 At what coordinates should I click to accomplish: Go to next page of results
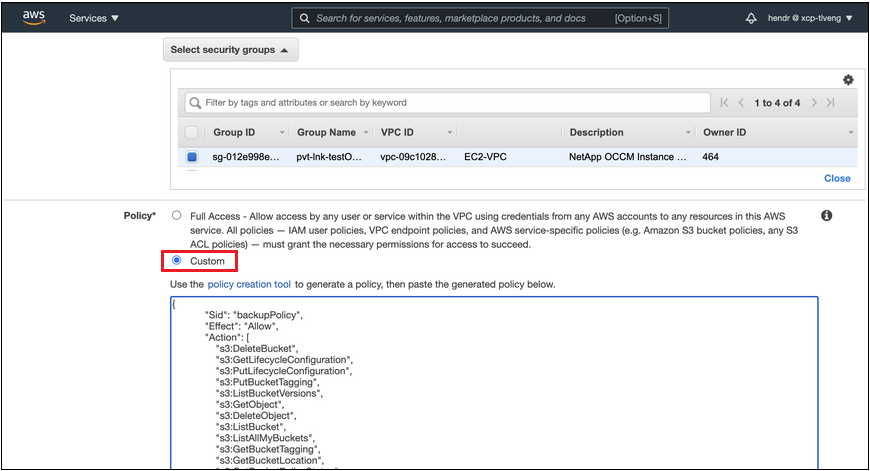[815, 103]
